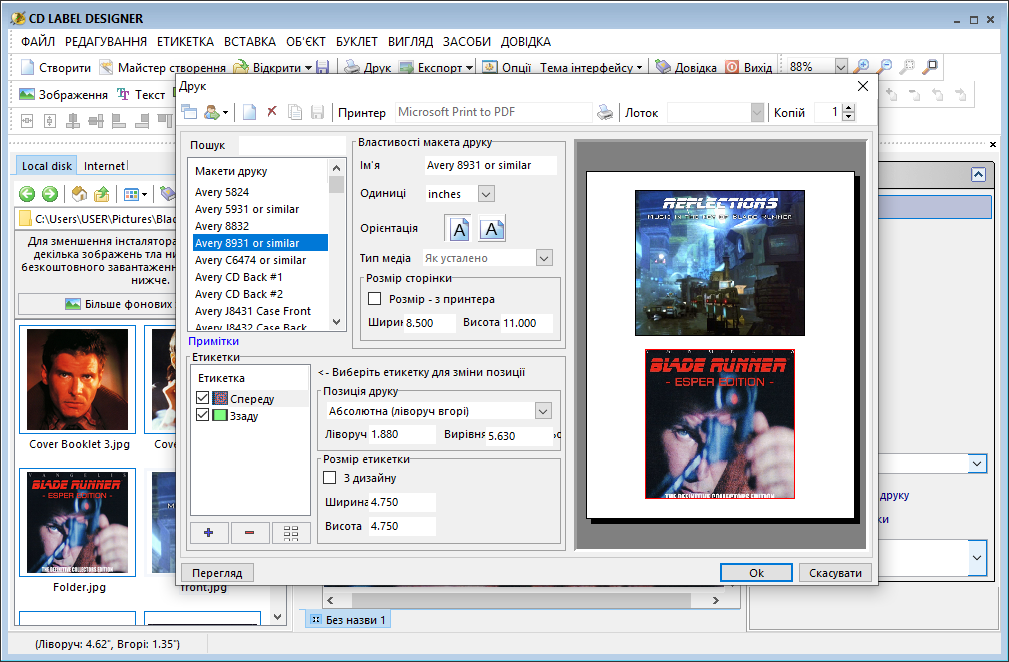
Task: Open the ЕТИКЕТКА menu
Action: 185,42
